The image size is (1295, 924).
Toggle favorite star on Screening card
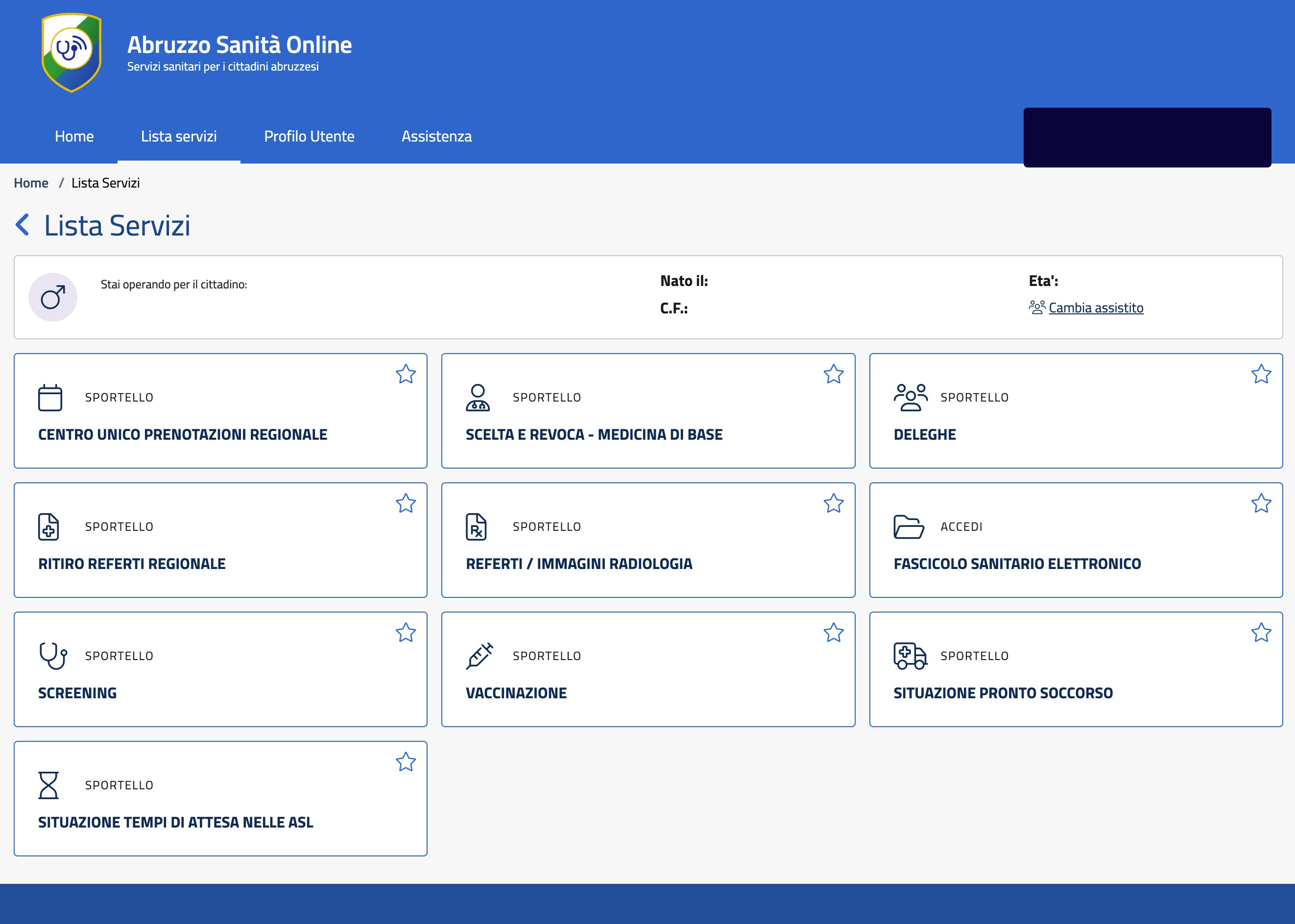pos(406,632)
